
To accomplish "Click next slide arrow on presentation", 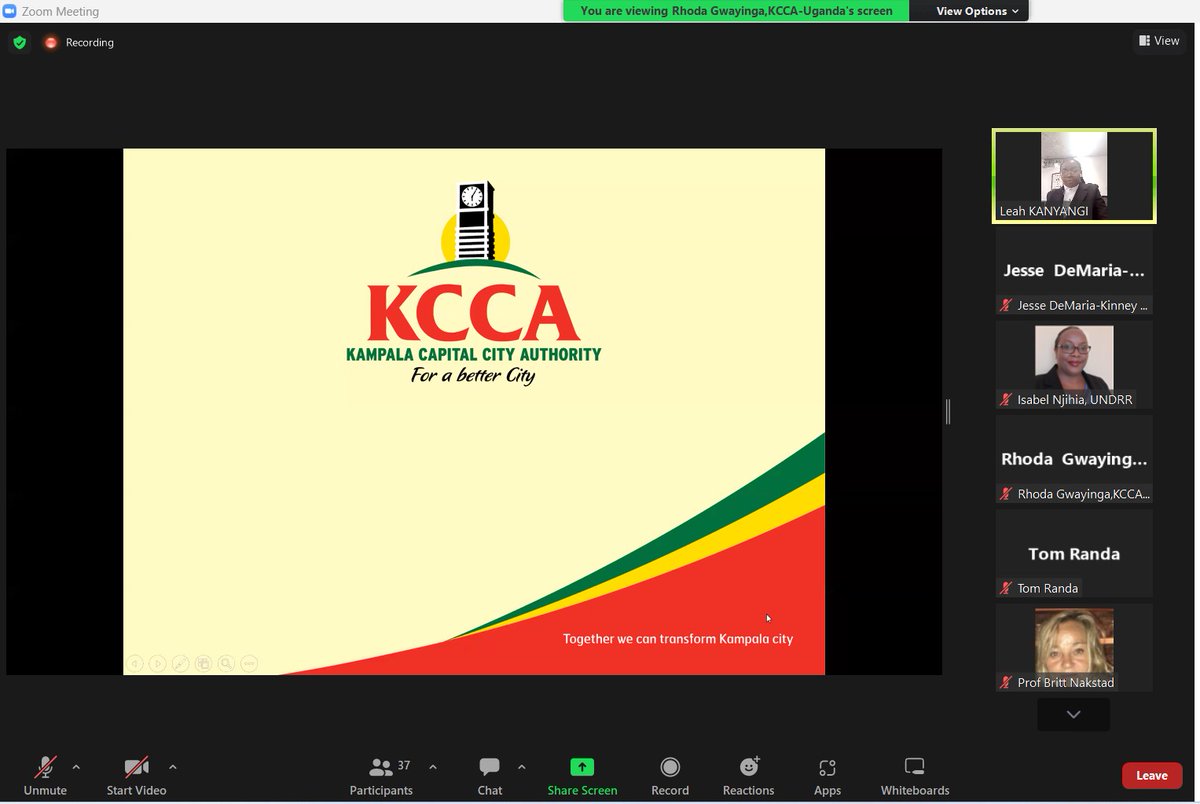I will [x=158, y=663].
